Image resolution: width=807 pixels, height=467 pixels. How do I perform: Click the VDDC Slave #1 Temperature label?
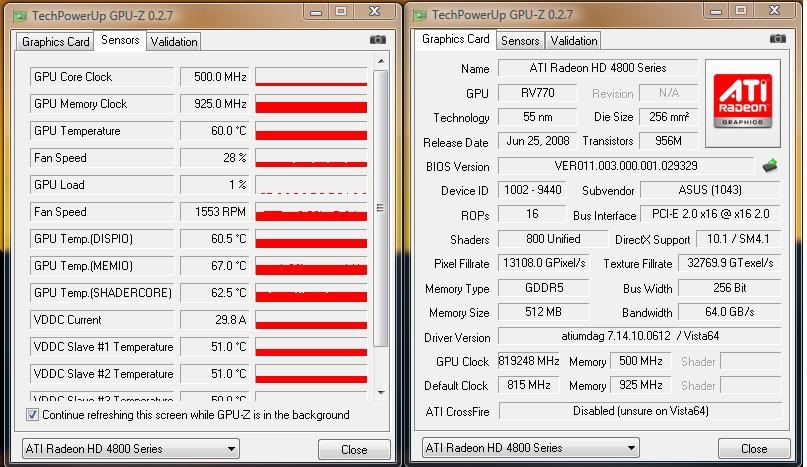101,347
